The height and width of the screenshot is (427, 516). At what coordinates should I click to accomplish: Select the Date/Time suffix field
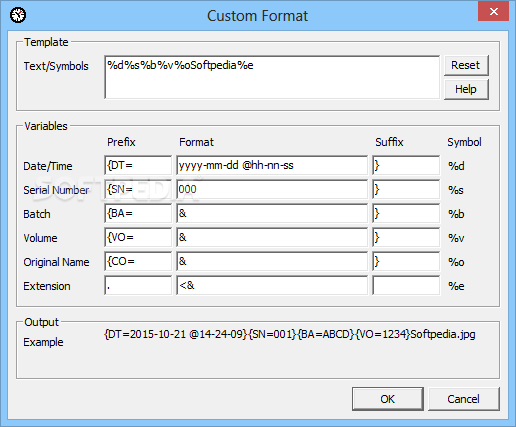point(406,165)
